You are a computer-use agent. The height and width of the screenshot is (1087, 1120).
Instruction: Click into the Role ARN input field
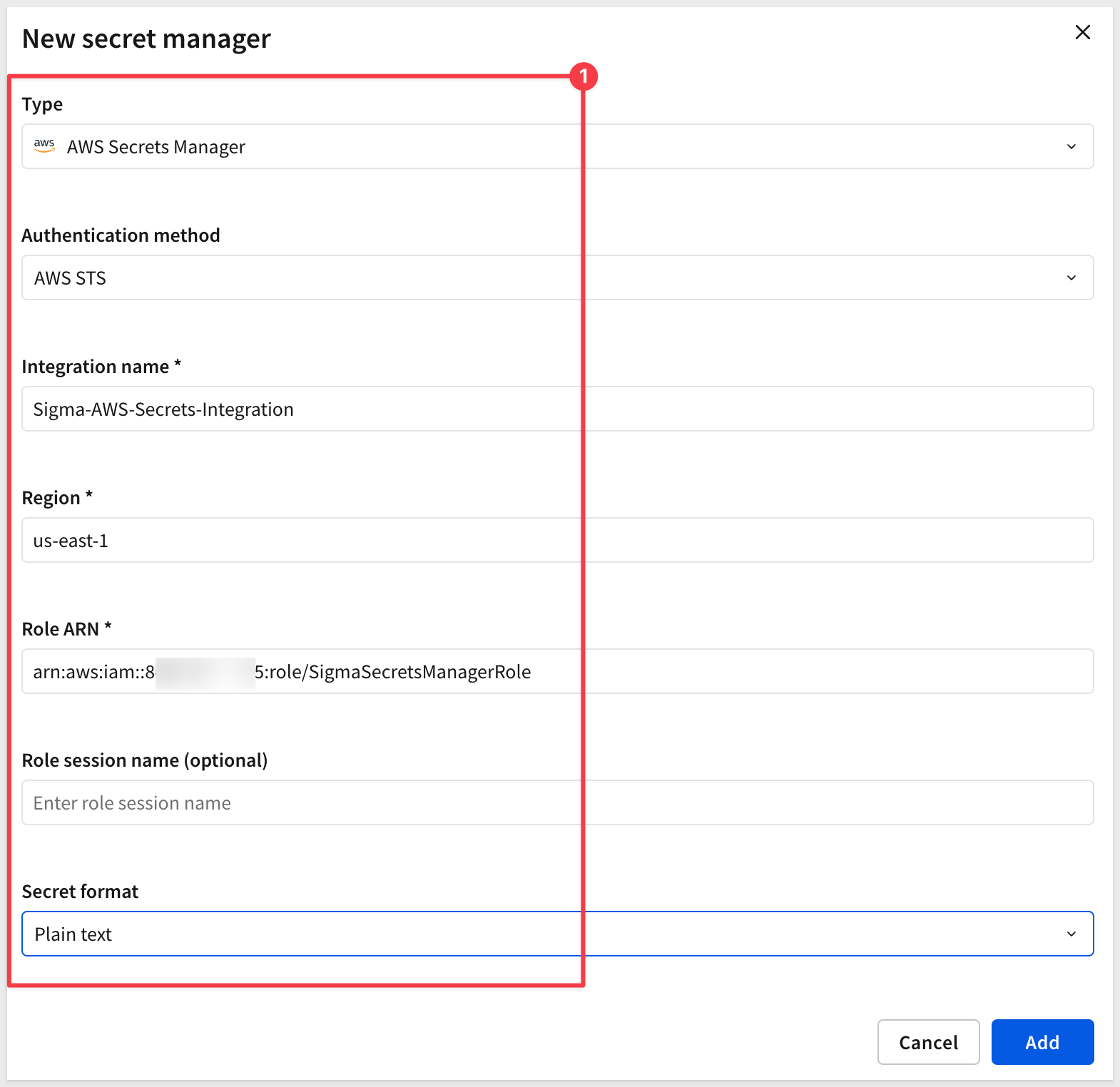[557, 671]
